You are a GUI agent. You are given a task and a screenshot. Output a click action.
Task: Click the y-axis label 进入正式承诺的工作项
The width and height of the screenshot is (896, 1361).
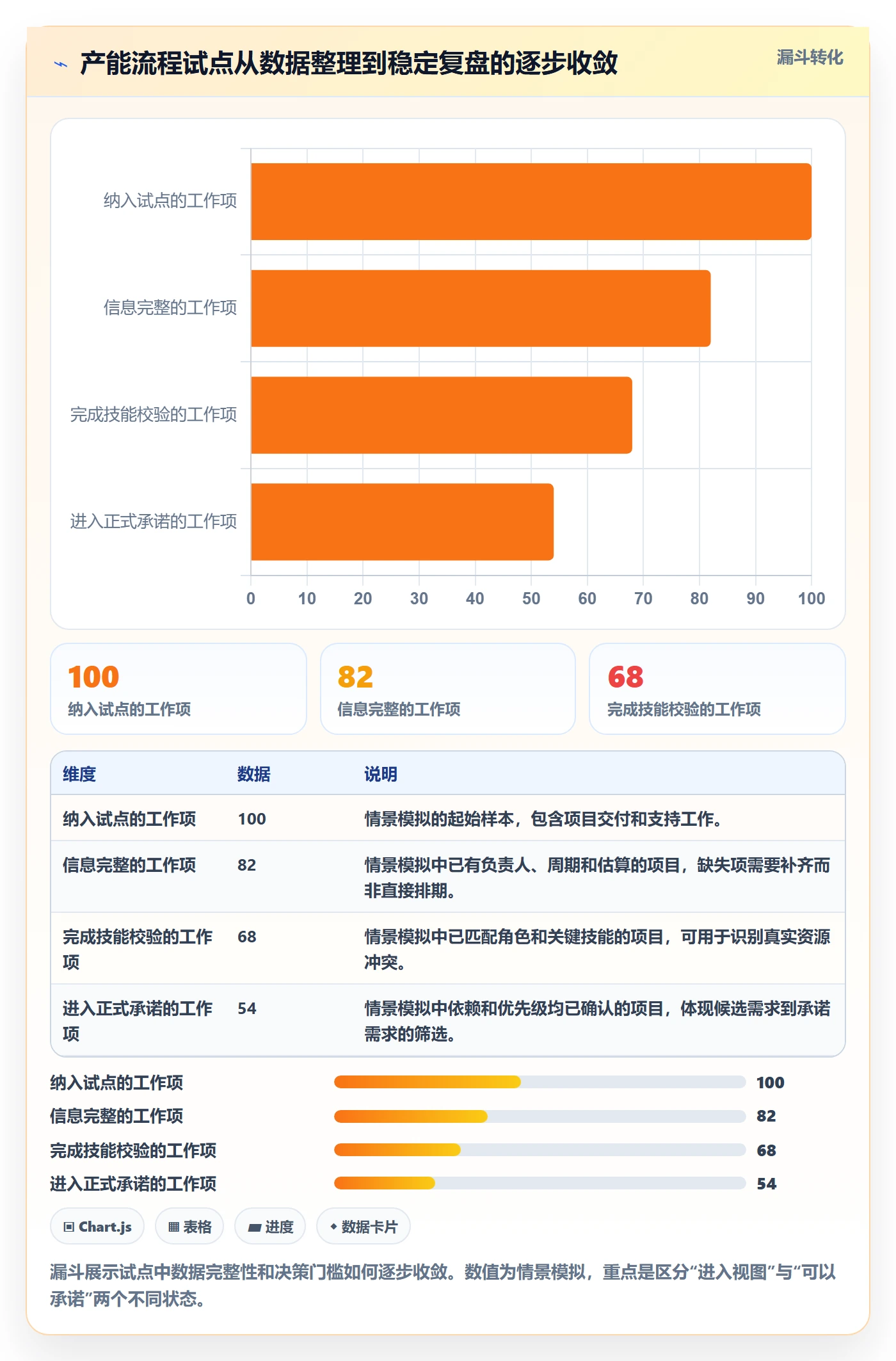(x=154, y=521)
